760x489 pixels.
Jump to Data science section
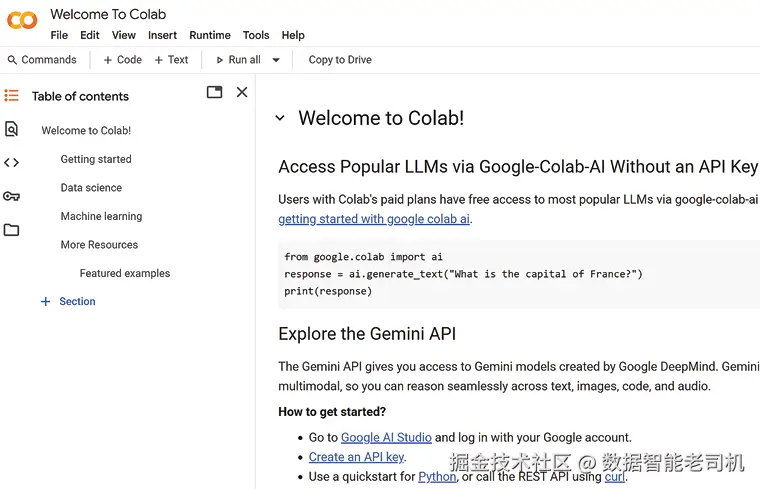(91, 188)
